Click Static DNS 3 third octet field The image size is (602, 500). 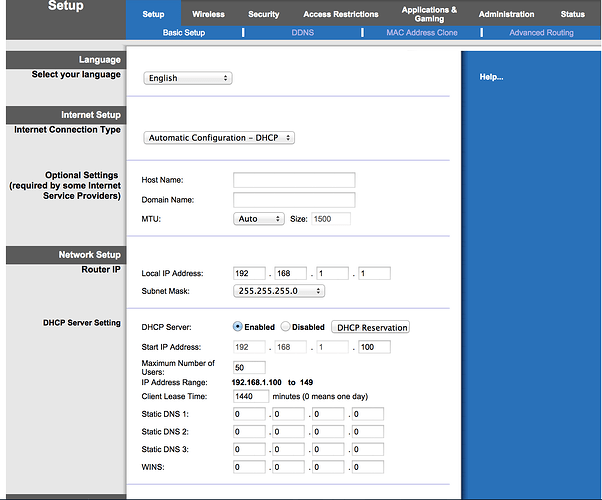pos(328,449)
